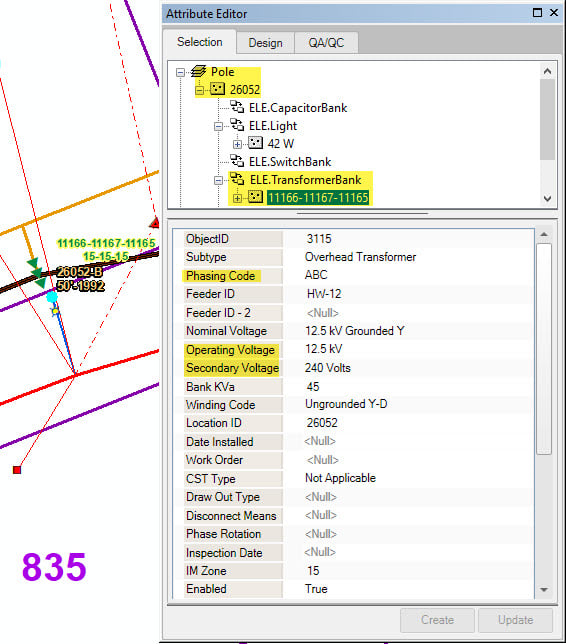
Task: Click the 11166-11167-11165 transformer feature icon
Action: 255,197
